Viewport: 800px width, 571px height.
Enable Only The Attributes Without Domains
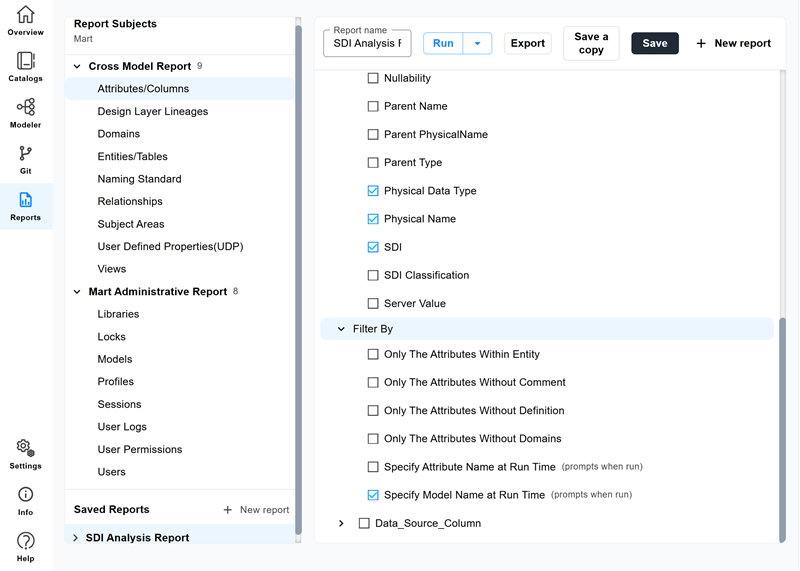click(x=373, y=439)
